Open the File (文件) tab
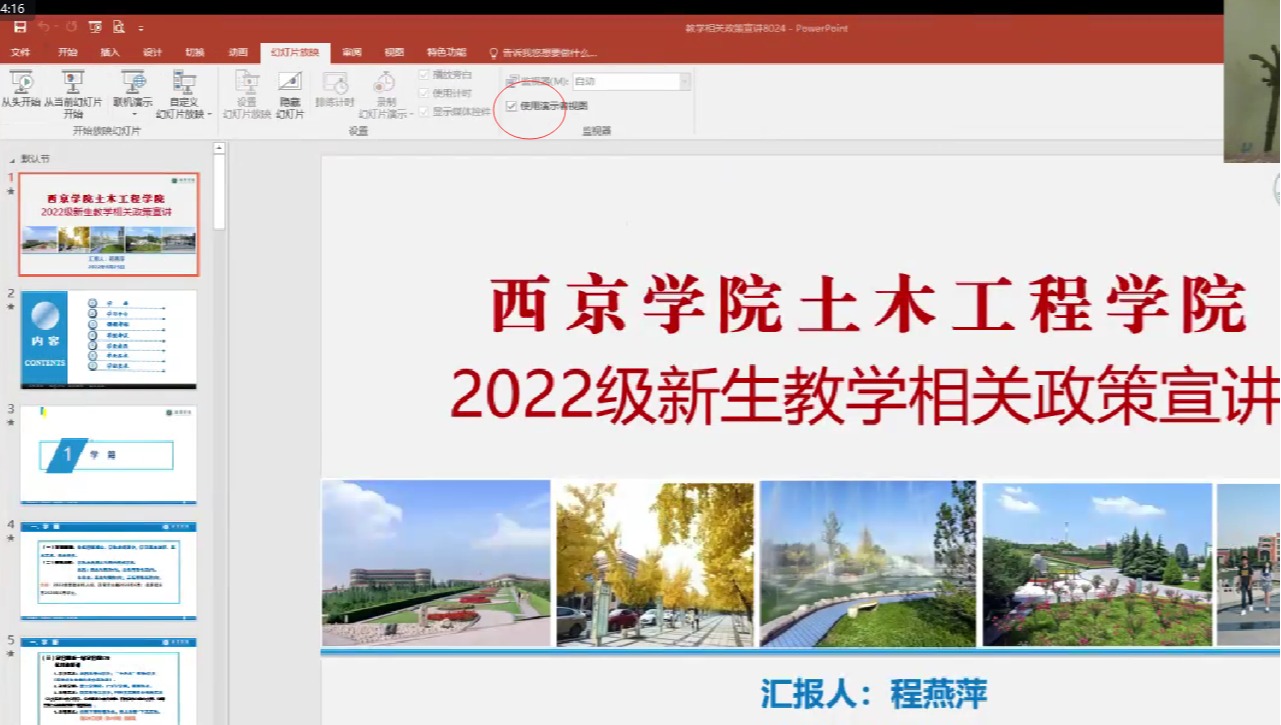The width and height of the screenshot is (1281, 725). point(20,53)
